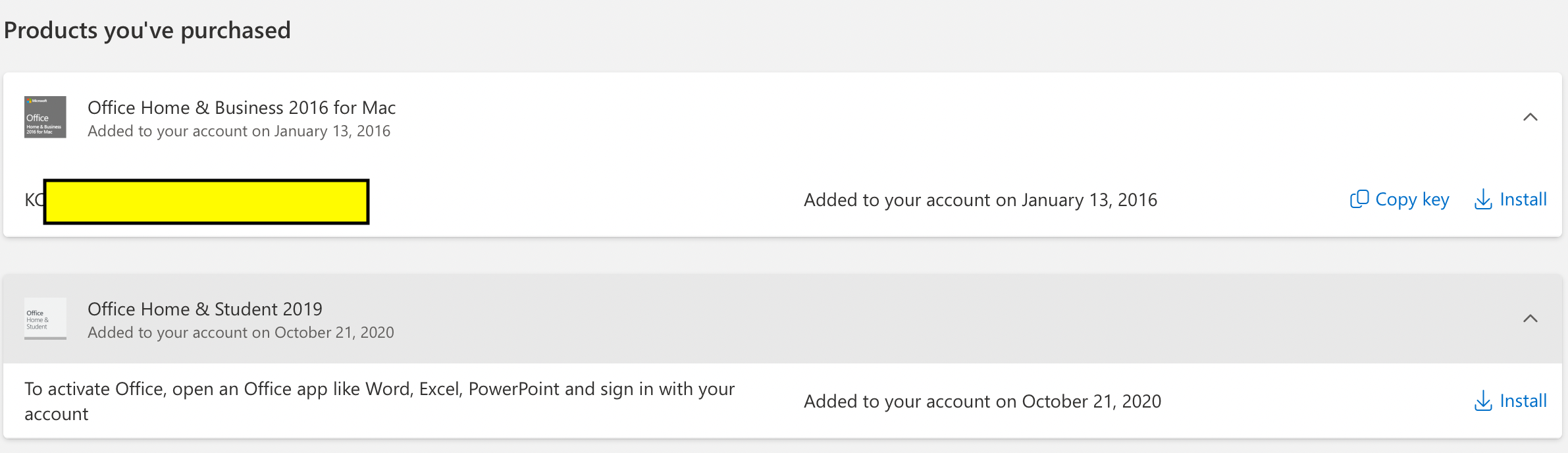Click the Office Home & Student 2019 product thumbnail

pos(45,319)
